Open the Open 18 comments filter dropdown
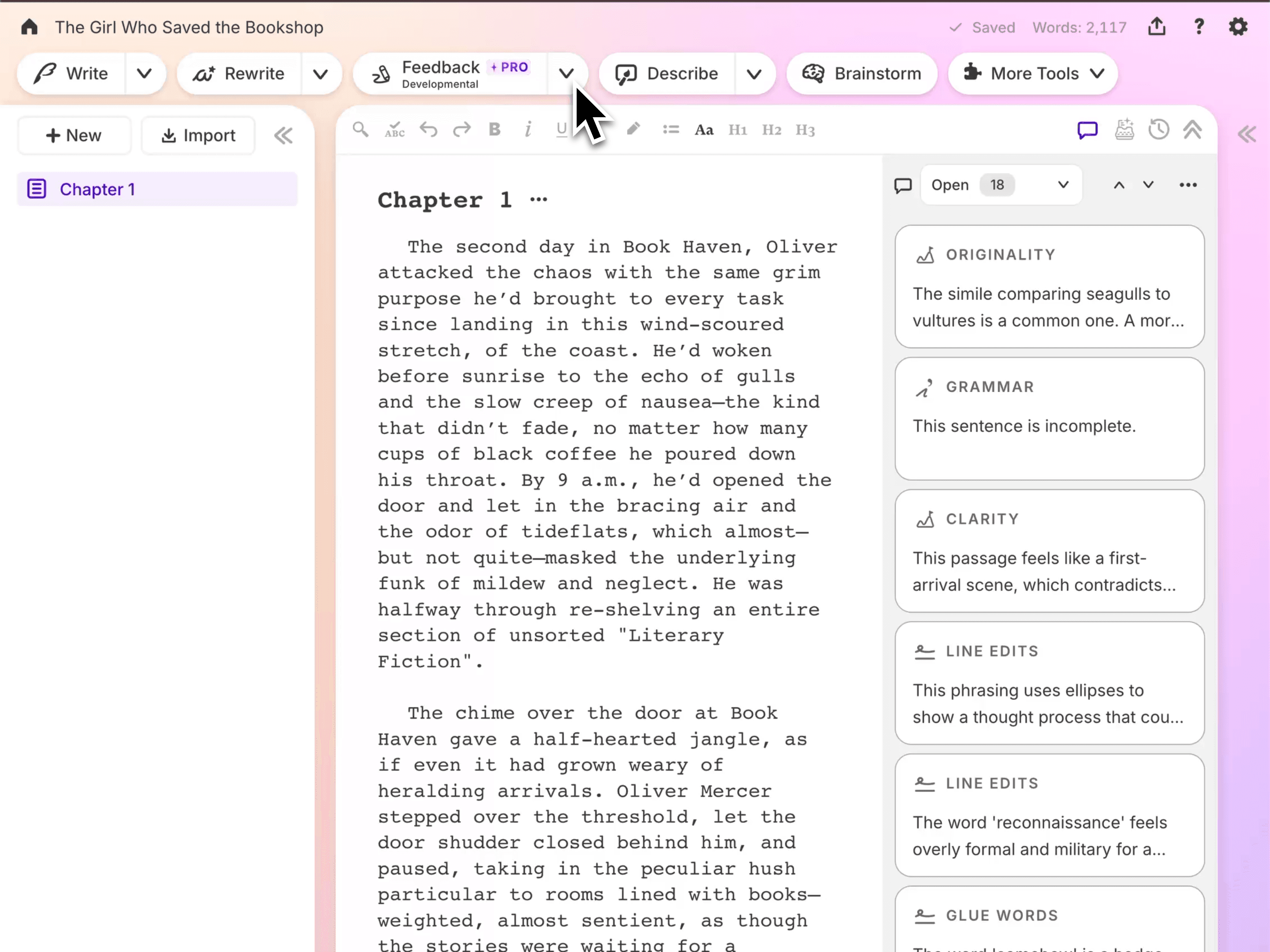 [1001, 185]
